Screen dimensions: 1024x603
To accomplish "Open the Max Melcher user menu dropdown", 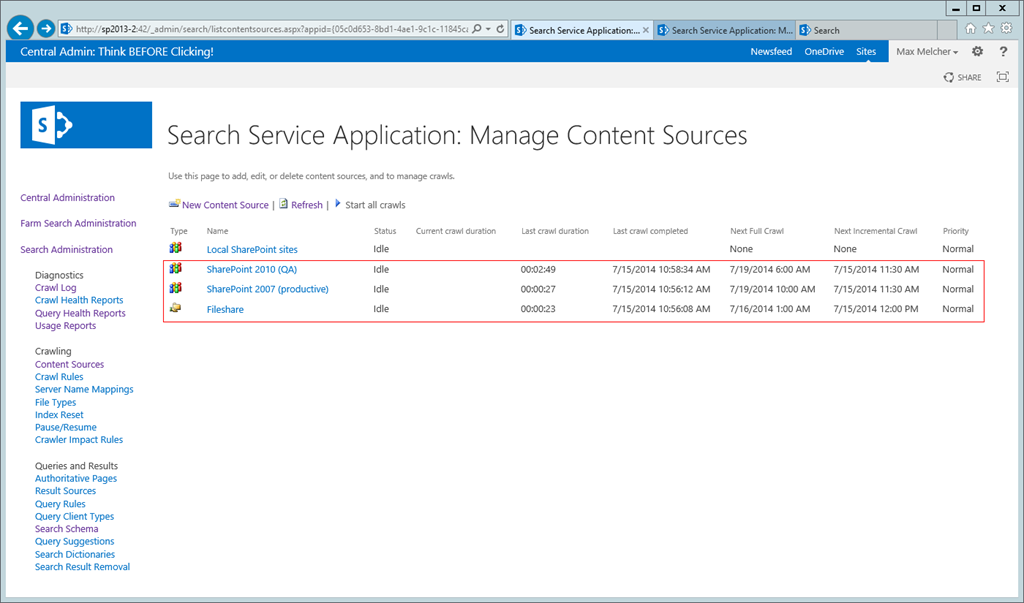I will click(x=927, y=52).
